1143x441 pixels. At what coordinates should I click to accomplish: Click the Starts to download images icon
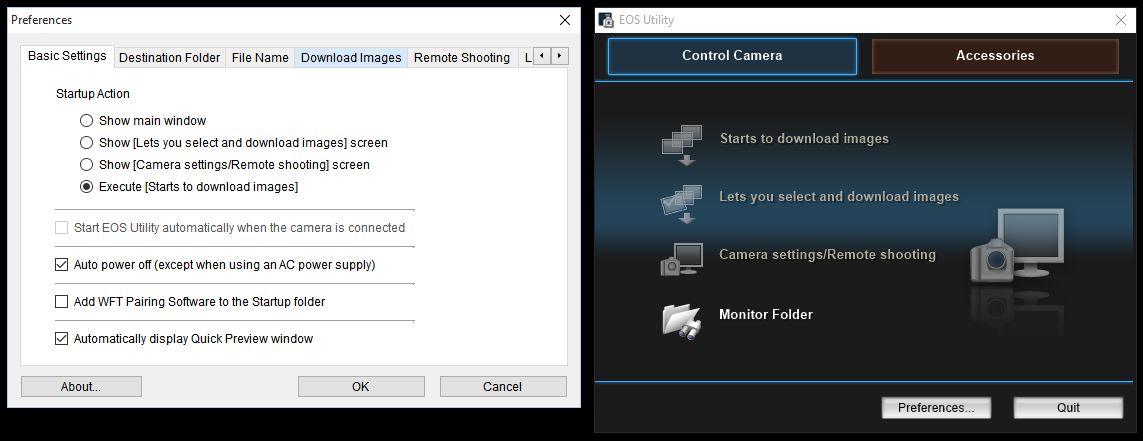[x=681, y=143]
